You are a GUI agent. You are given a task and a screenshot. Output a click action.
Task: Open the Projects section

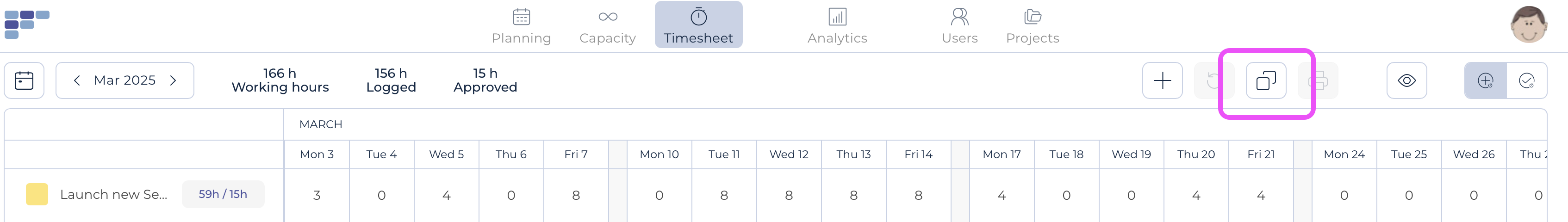[x=1033, y=25]
